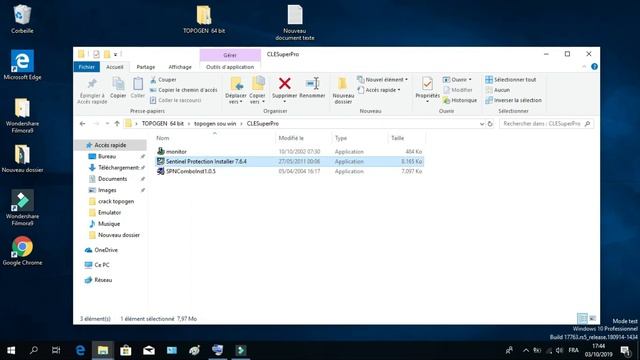Open Outils d'application tab
This screenshot has width=640, height=360.
click(230, 67)
